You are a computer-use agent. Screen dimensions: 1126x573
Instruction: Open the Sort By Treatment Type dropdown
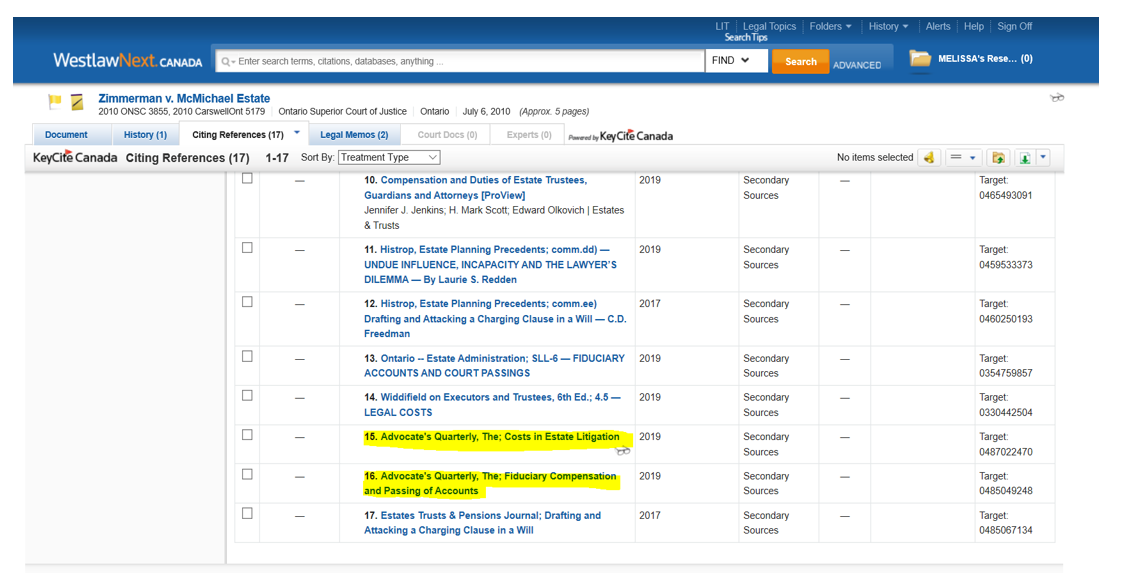tap(388, 157)
